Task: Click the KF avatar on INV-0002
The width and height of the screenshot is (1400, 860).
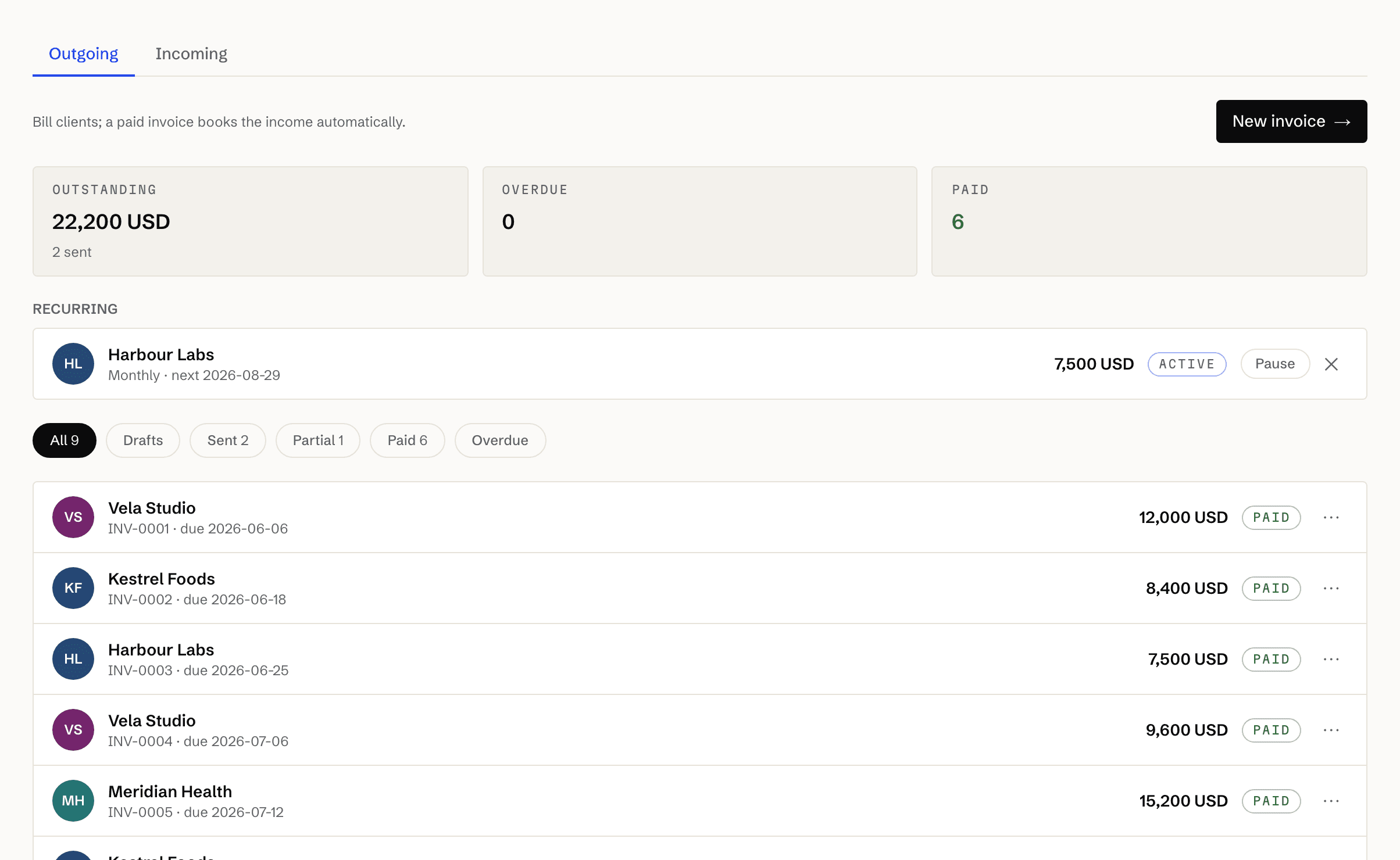Action: tap(73, 588)
